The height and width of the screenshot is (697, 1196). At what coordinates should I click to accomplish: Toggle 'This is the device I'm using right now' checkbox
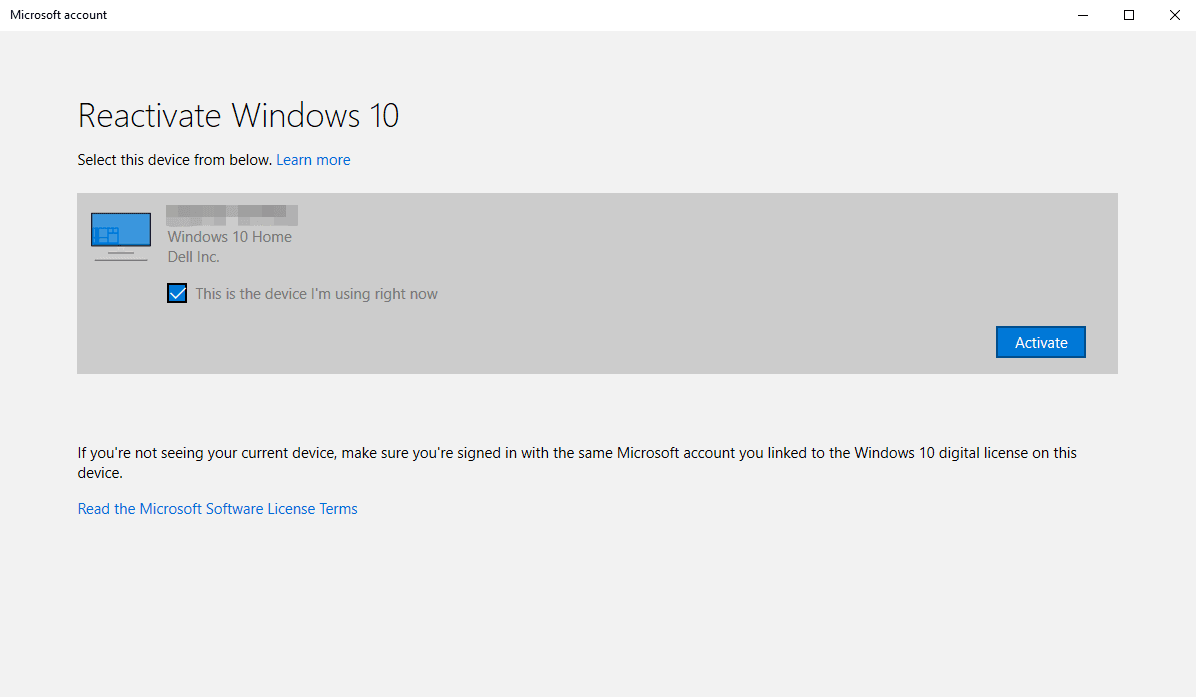177,294
